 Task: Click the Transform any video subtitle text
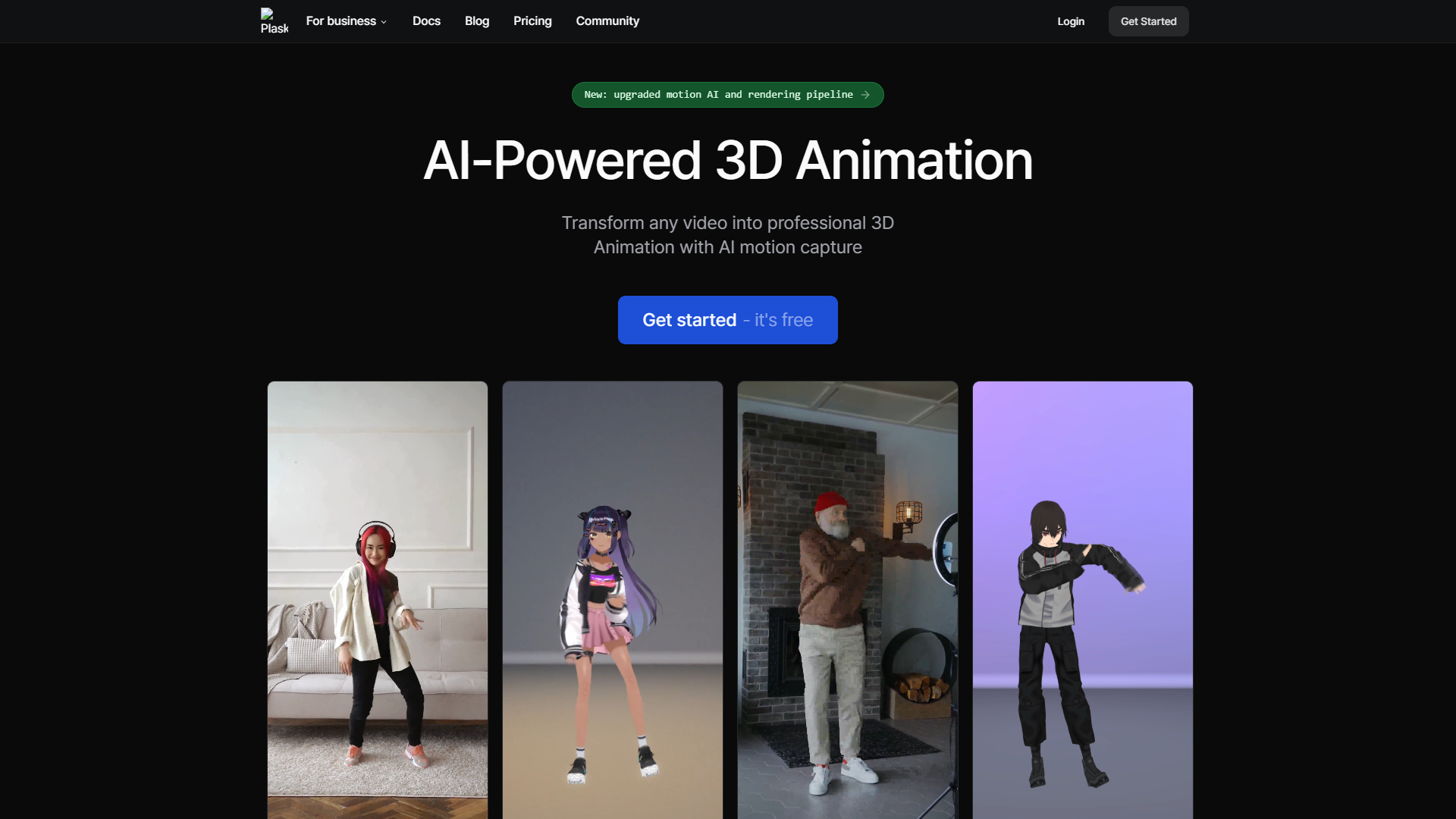(728, 235)
